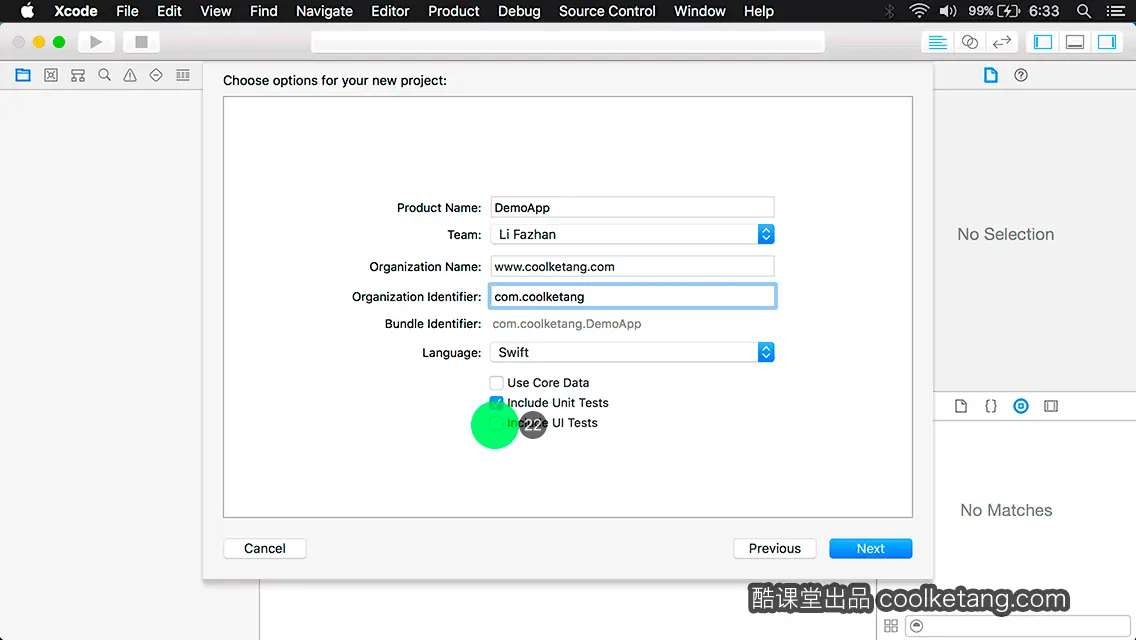Click the Run play button
The height and width of the screenshot is (640, 1136).
click(x=96, y=42)
